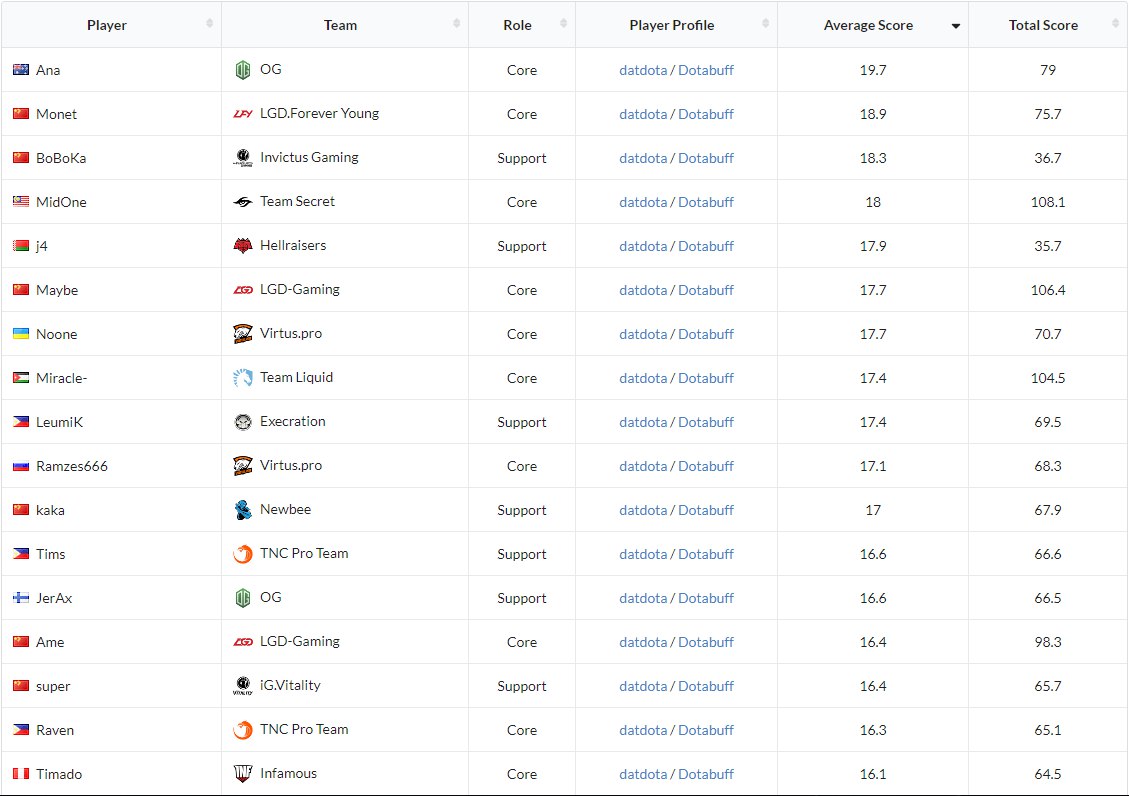Screen dimensions: 1129x796
Task: Open Timado's datdota profile link
Action: coord(643,774)
